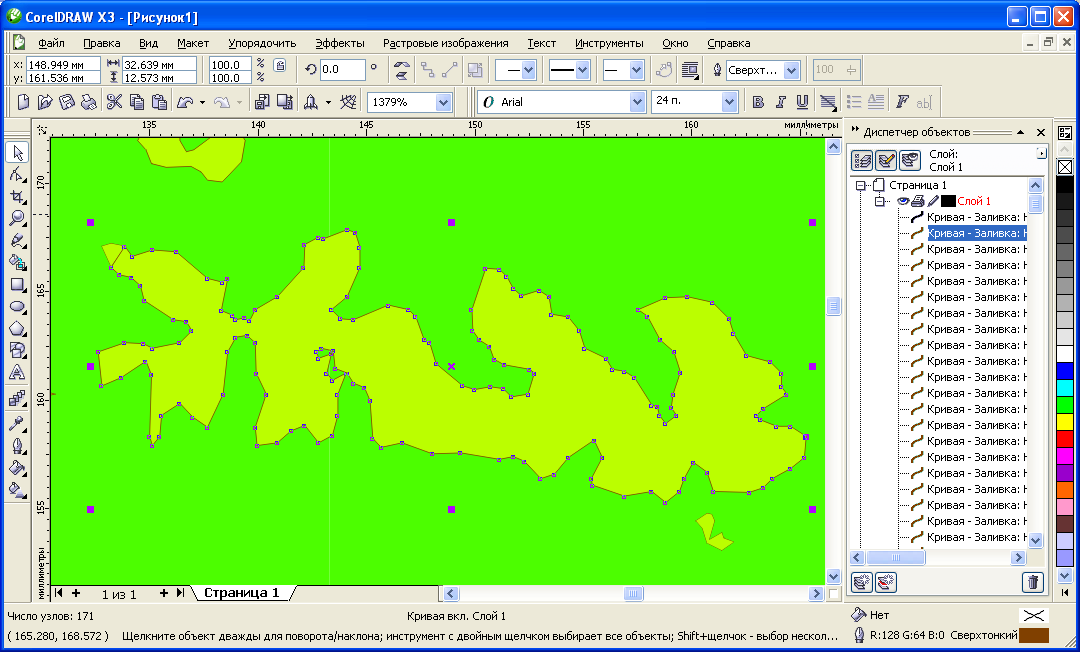Select the first Кривая - Заливка item in the list
The height and width of the screenshot is (652, 1080).
pos(976,217)
